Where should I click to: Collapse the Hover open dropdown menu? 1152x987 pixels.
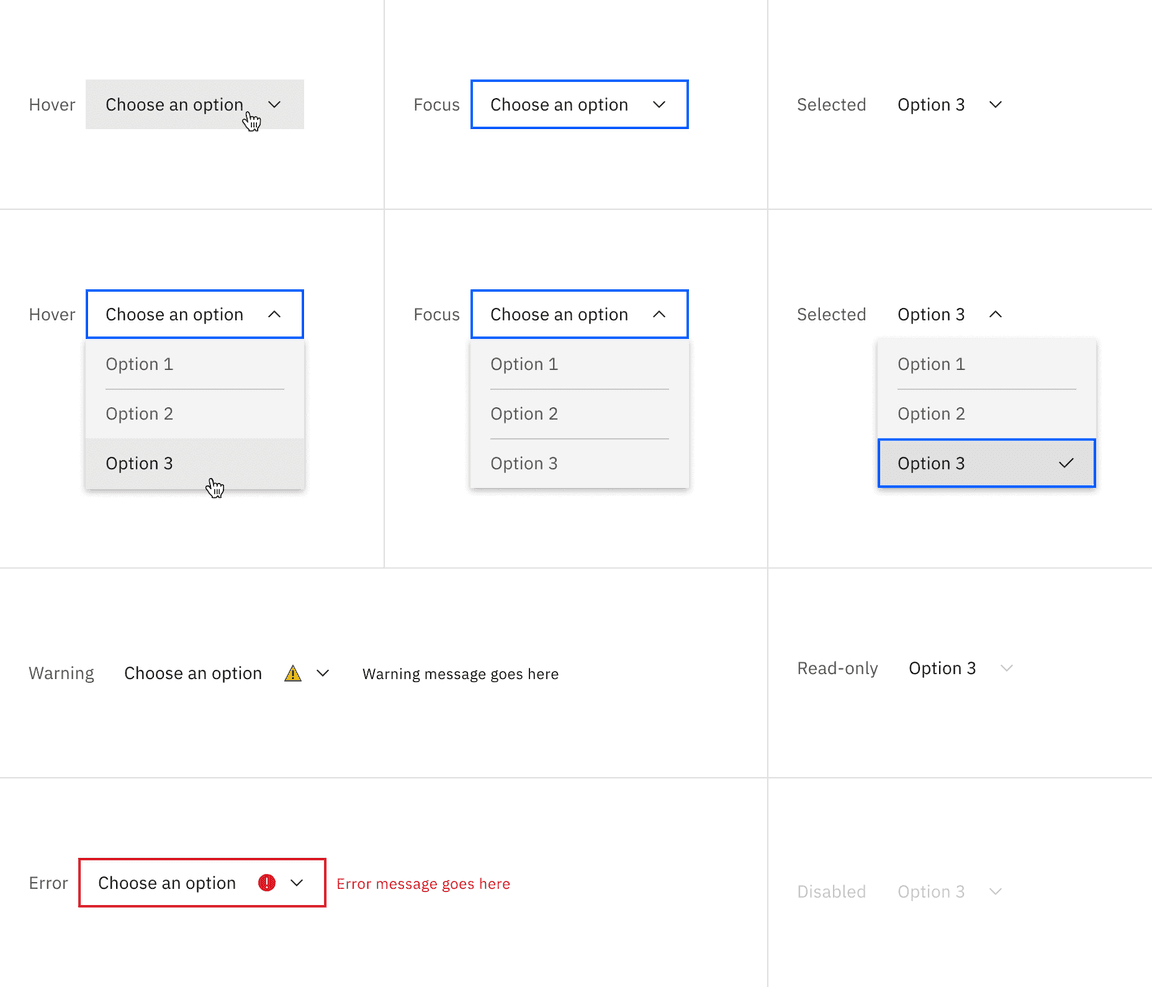(273, 313)
